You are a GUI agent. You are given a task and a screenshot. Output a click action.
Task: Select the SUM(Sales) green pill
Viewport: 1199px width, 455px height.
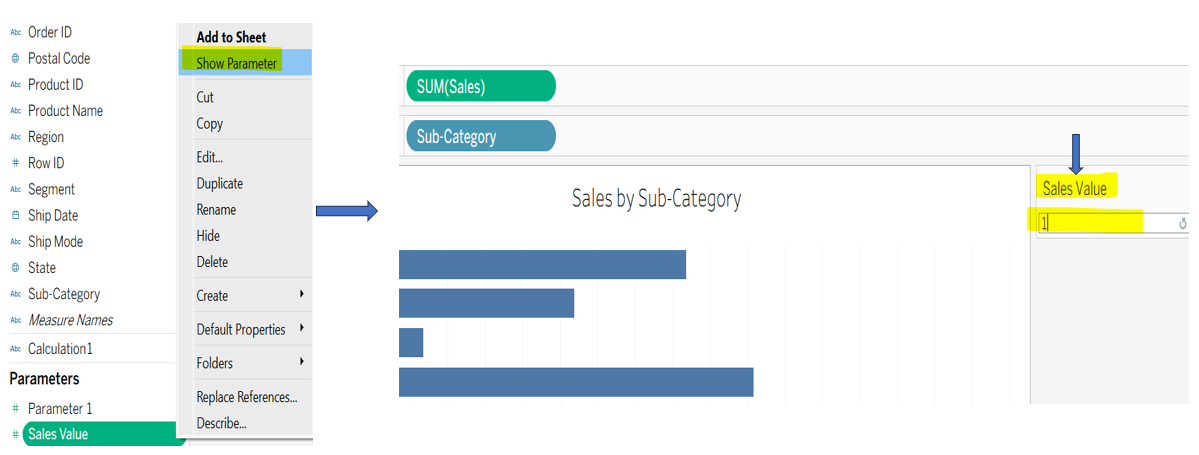point(480,87)
